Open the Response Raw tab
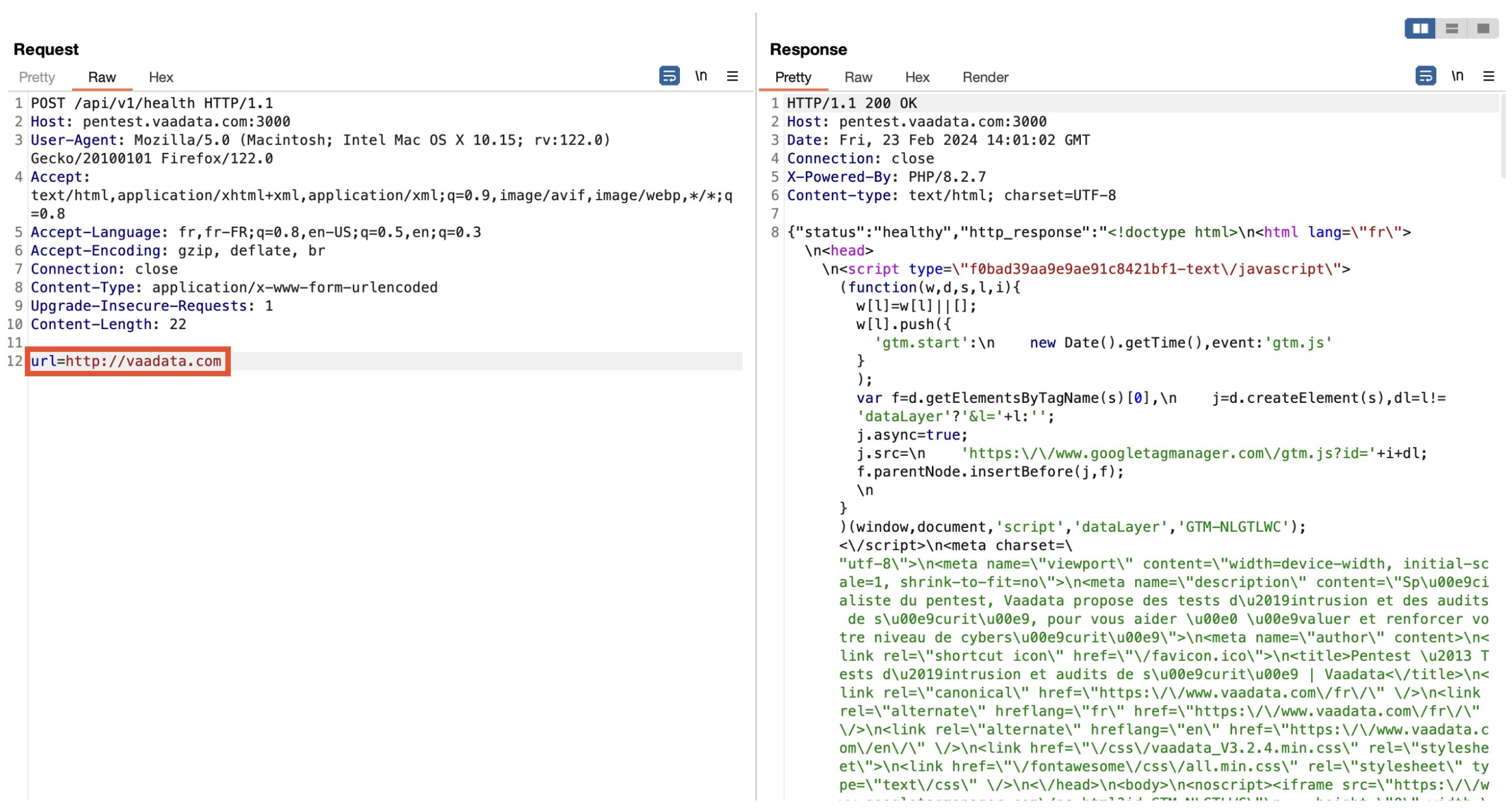This screenshot has height=808, width=1512. pyautogui.click(x=858, y=77)
